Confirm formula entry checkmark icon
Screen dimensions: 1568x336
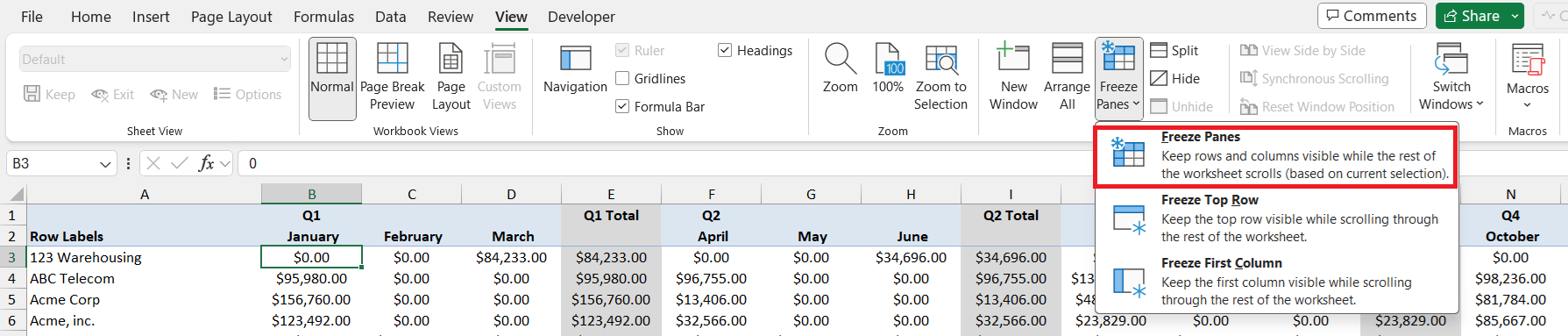tap(180, 163)
